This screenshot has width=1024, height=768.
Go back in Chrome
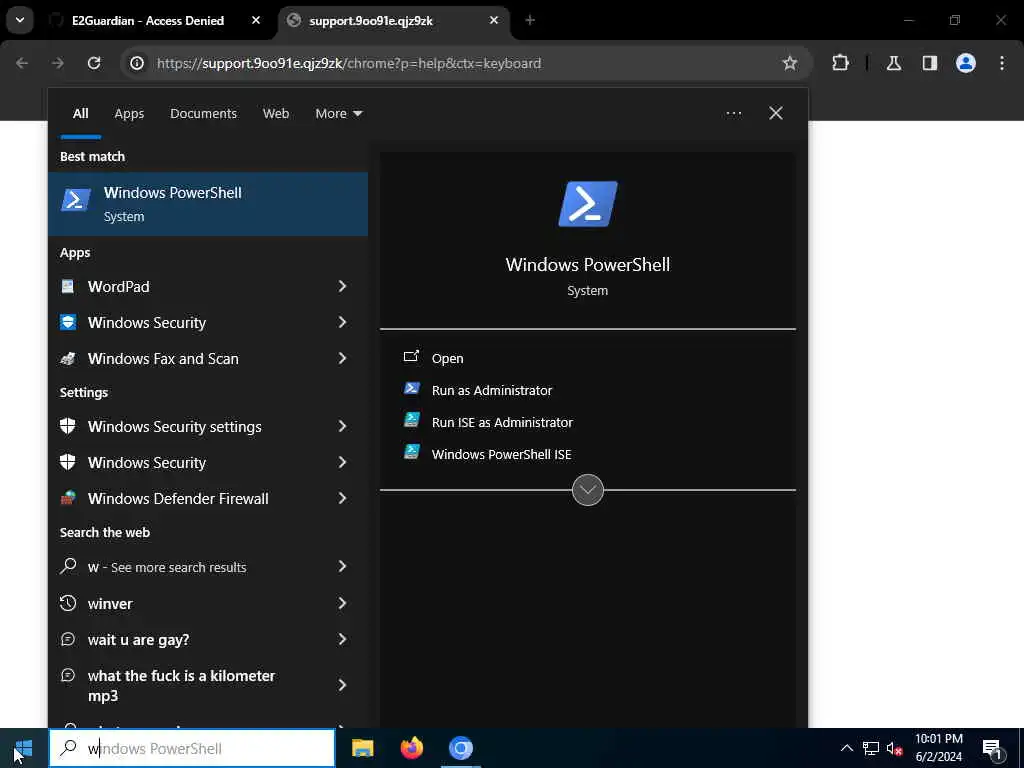click(22, 63)
